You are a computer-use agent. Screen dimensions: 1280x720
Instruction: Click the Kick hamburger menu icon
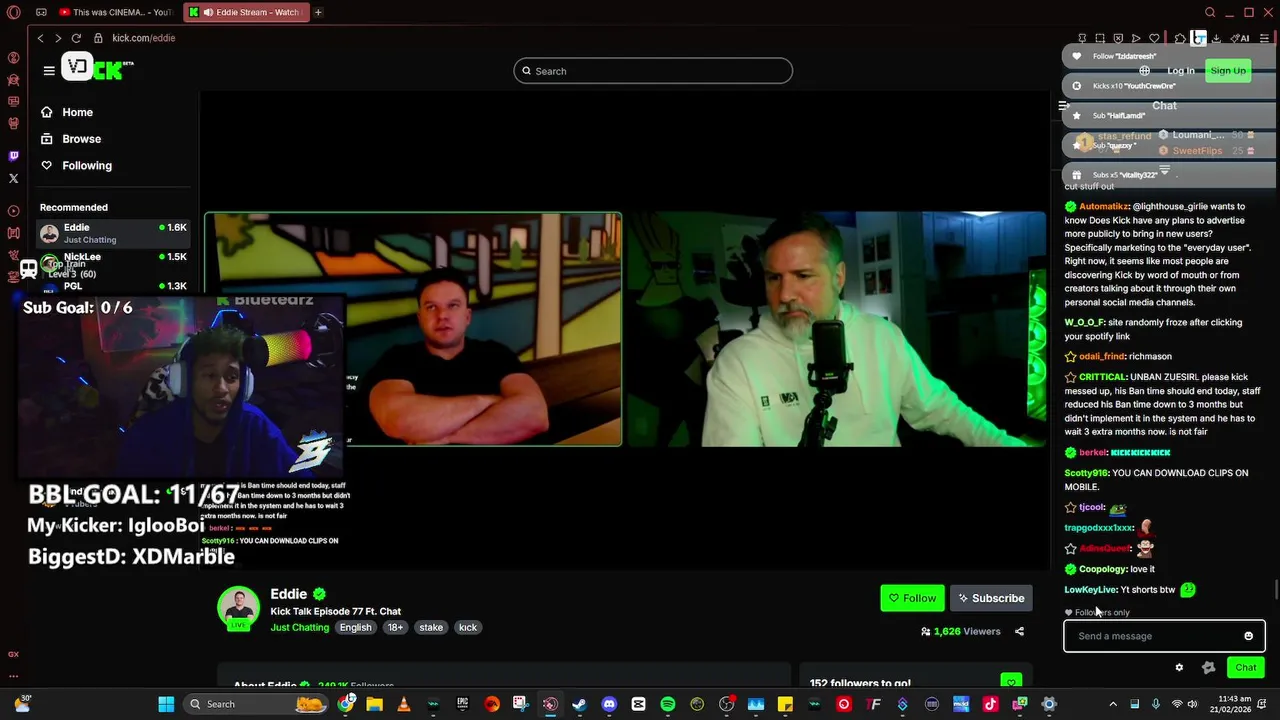49,70
